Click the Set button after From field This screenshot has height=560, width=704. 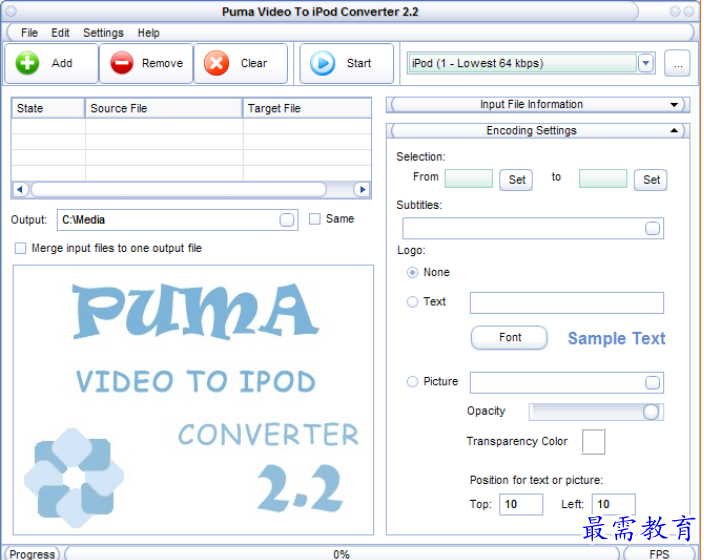[516, 180]
